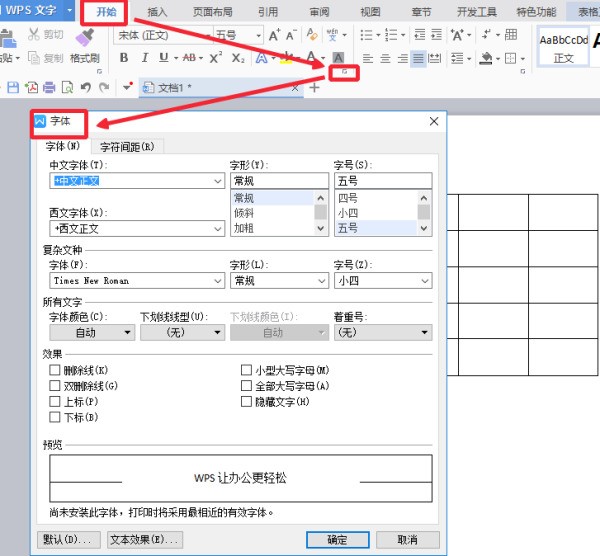This screenshot has height=556, width=600.
Task: Click the Redo arrow
Action: click(x=104, y=88)
